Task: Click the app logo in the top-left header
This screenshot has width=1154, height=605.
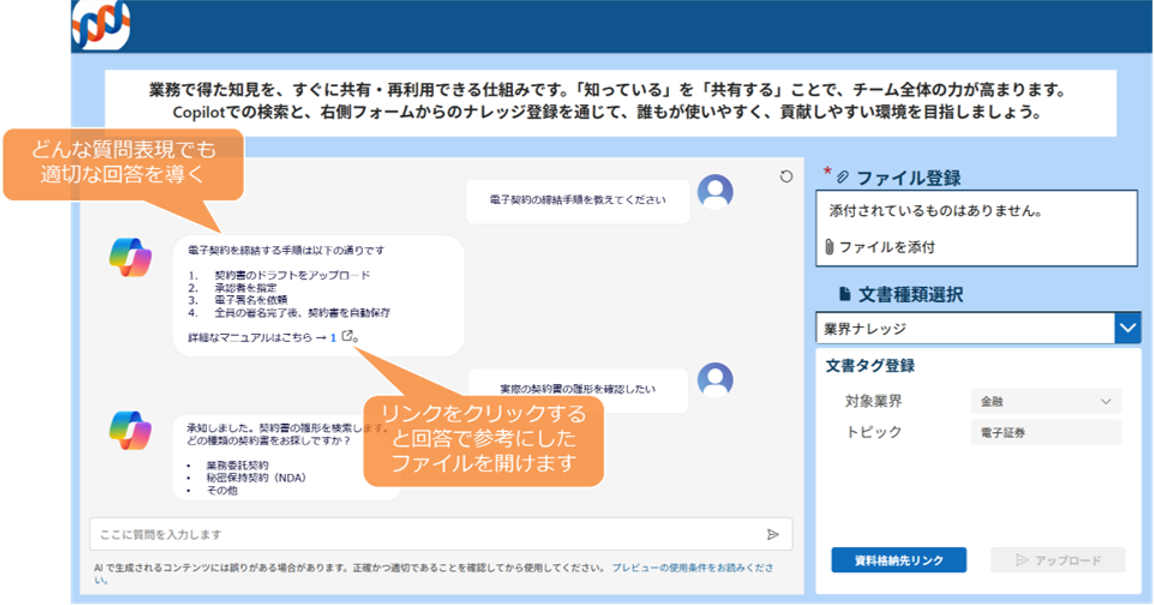Action: [100, 24]
